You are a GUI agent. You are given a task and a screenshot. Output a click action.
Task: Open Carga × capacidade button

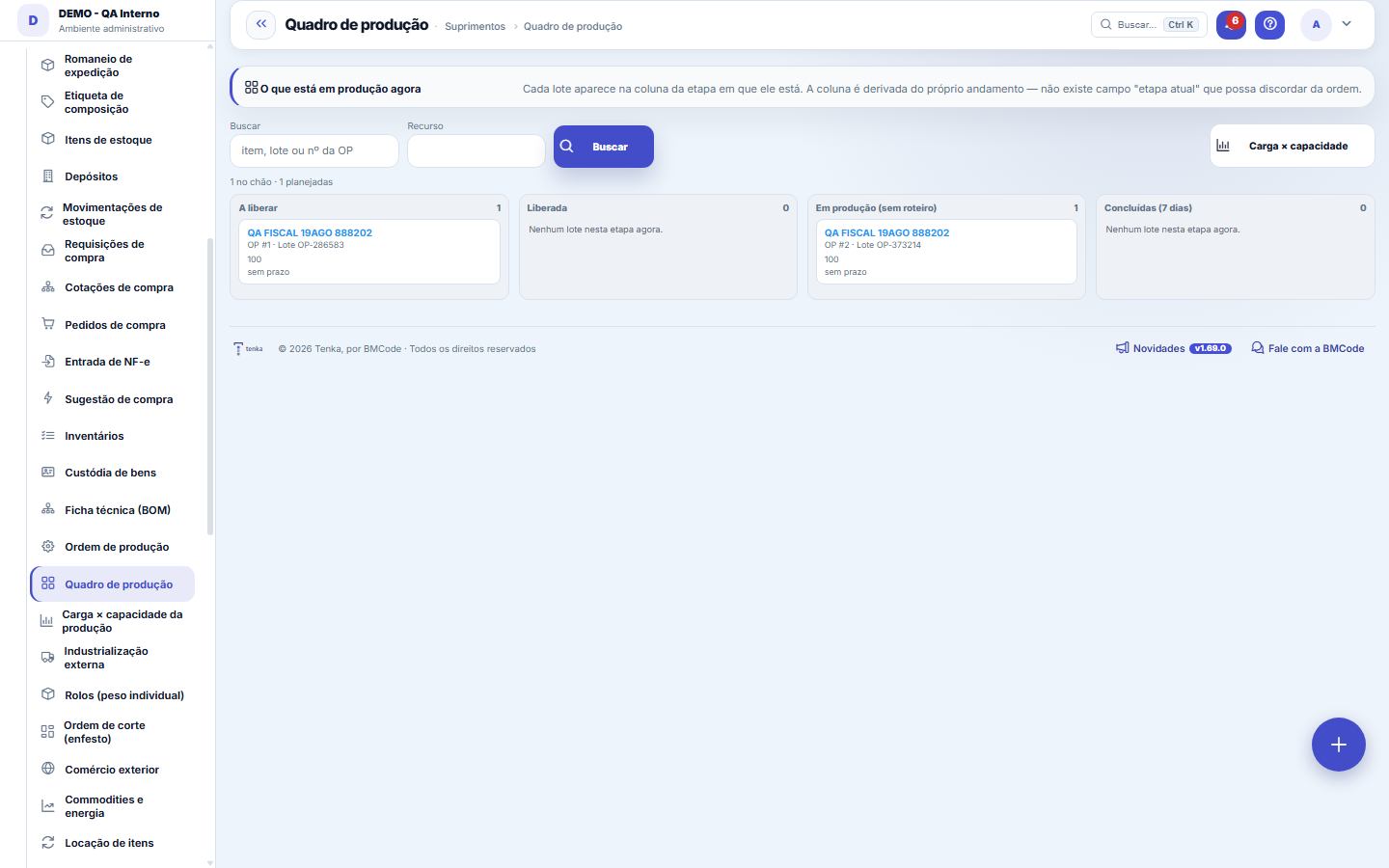point(1293,146)
